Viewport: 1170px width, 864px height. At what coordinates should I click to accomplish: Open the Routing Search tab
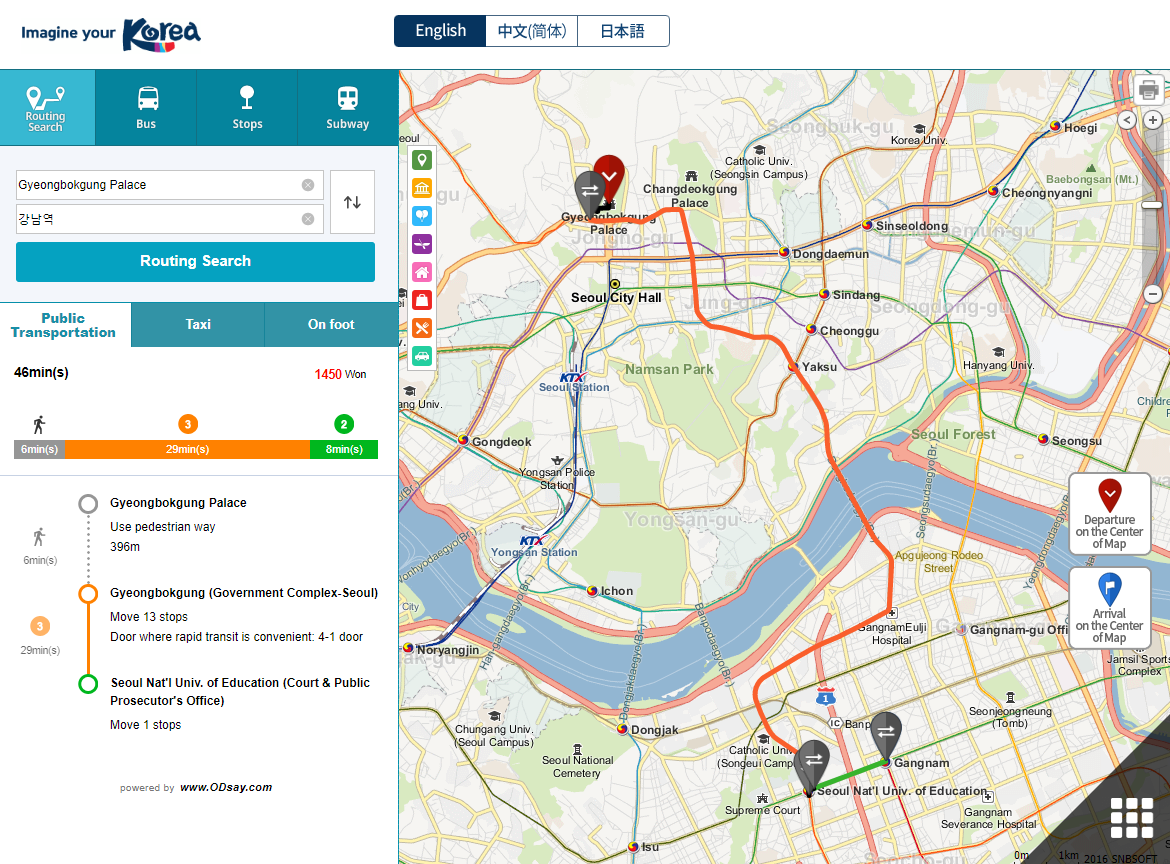coord(47,107)
